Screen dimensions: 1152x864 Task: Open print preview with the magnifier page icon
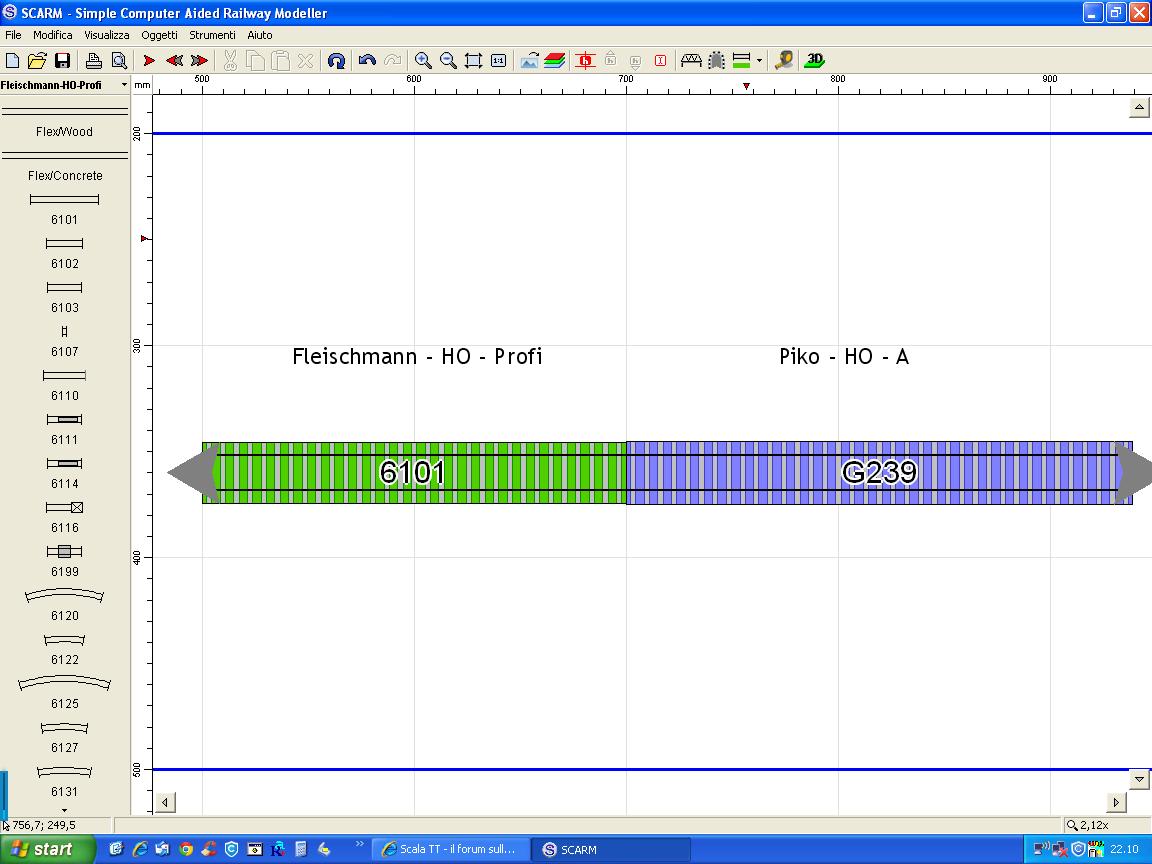(119, 61)
